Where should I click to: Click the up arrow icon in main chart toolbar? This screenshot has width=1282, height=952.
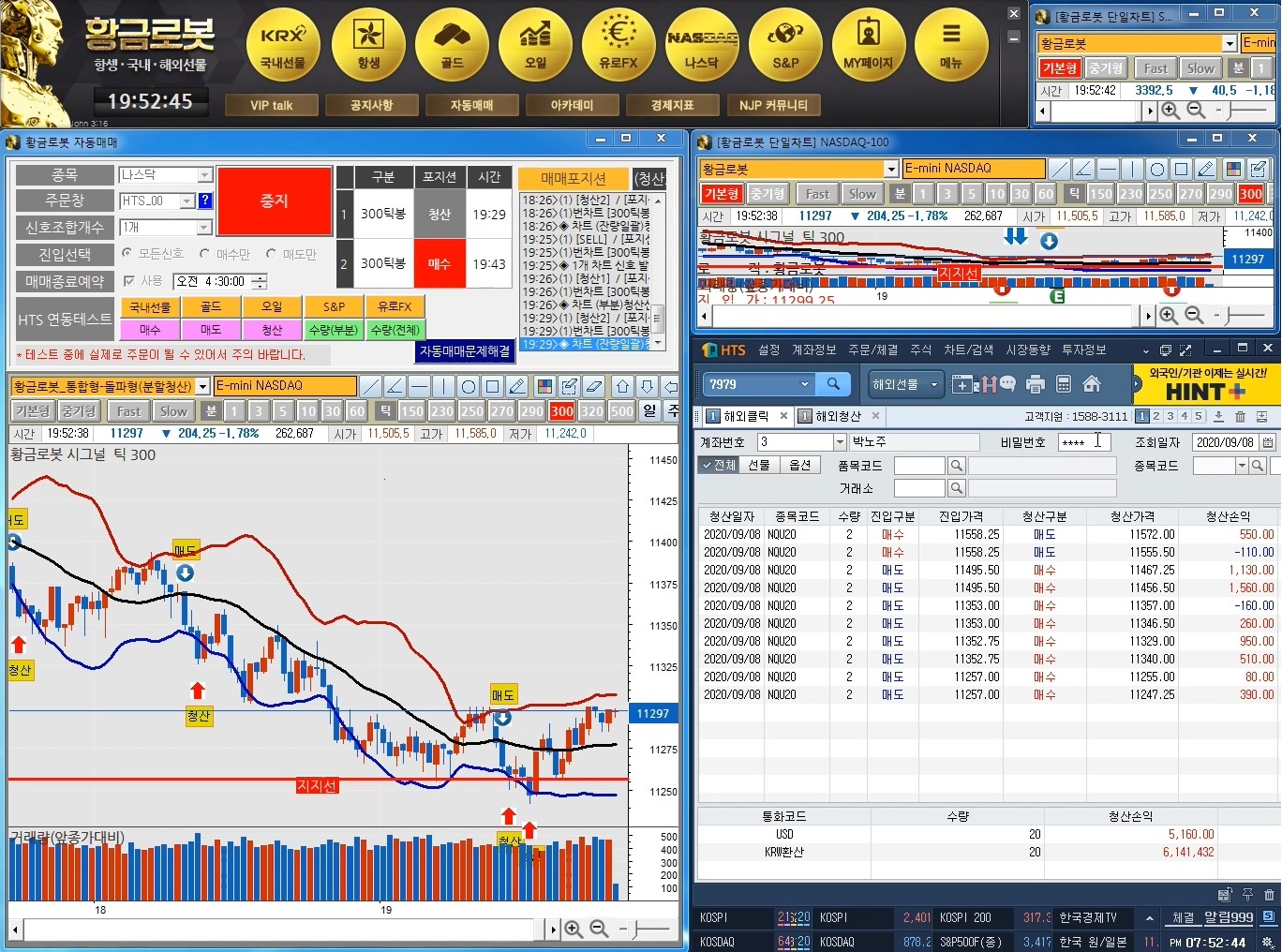click(x=622, y=386)
